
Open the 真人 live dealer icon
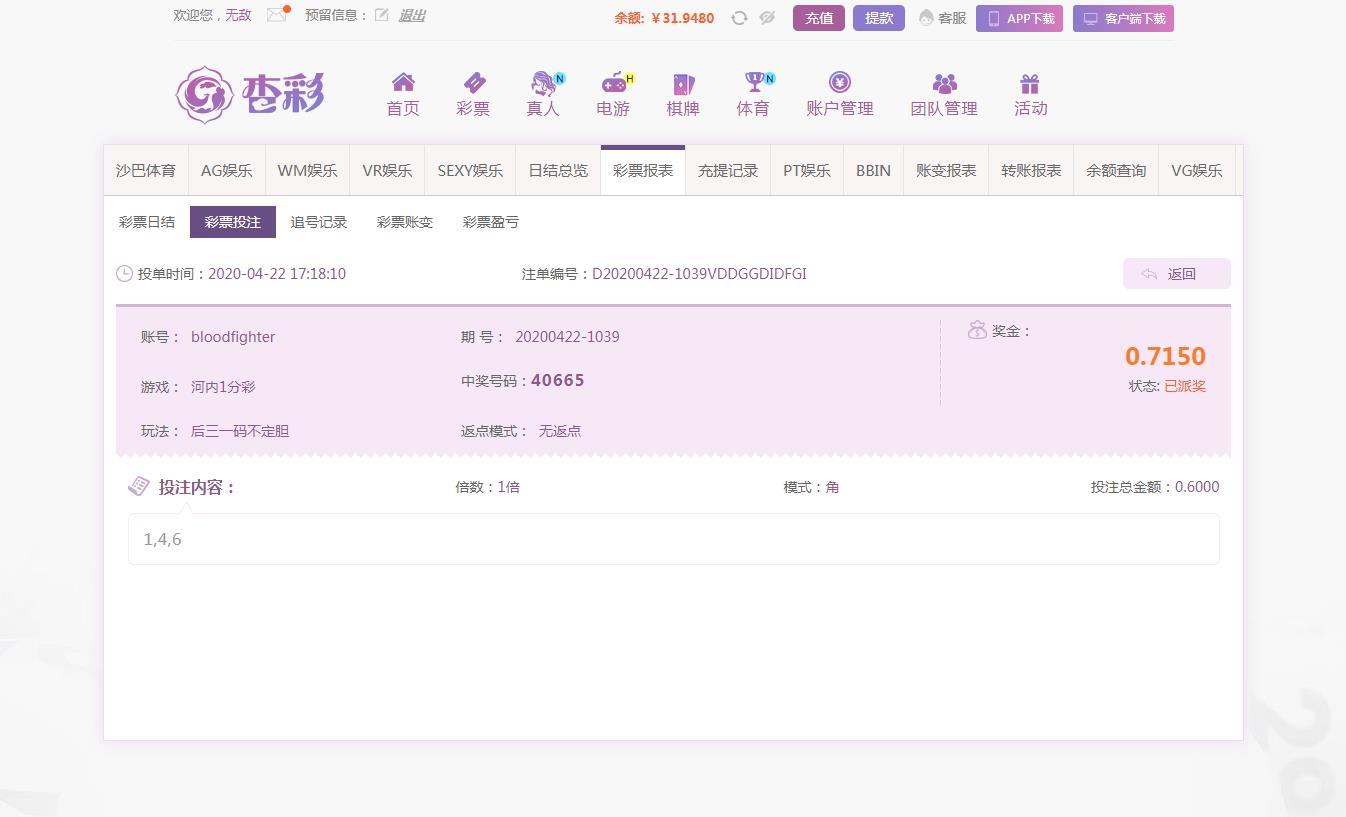point(543,83)
